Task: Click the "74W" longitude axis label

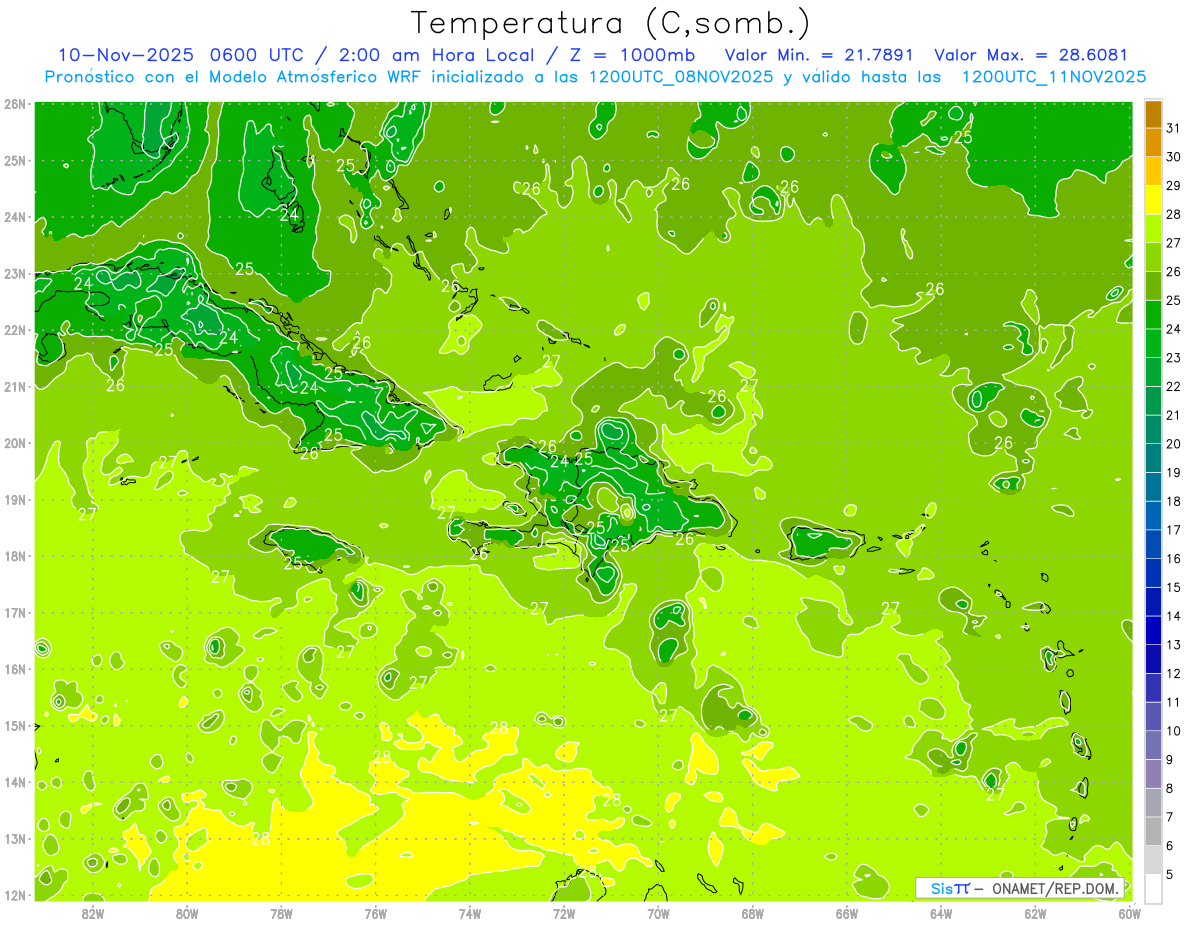Action: [469, 914]
